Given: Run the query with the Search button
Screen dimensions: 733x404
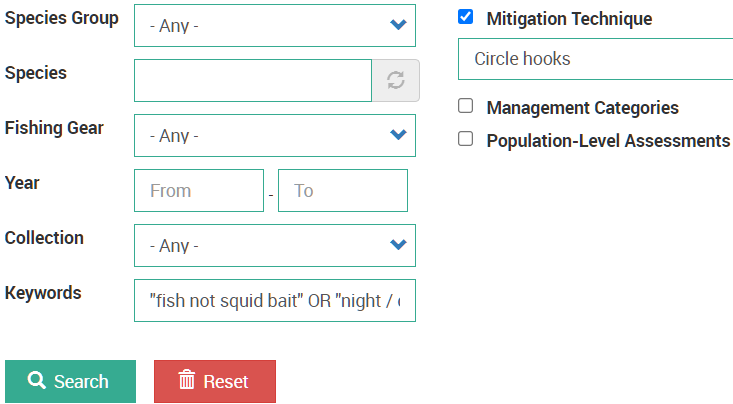Looking at the screenshot, I should pyautogui.click(x=71, y=382).
